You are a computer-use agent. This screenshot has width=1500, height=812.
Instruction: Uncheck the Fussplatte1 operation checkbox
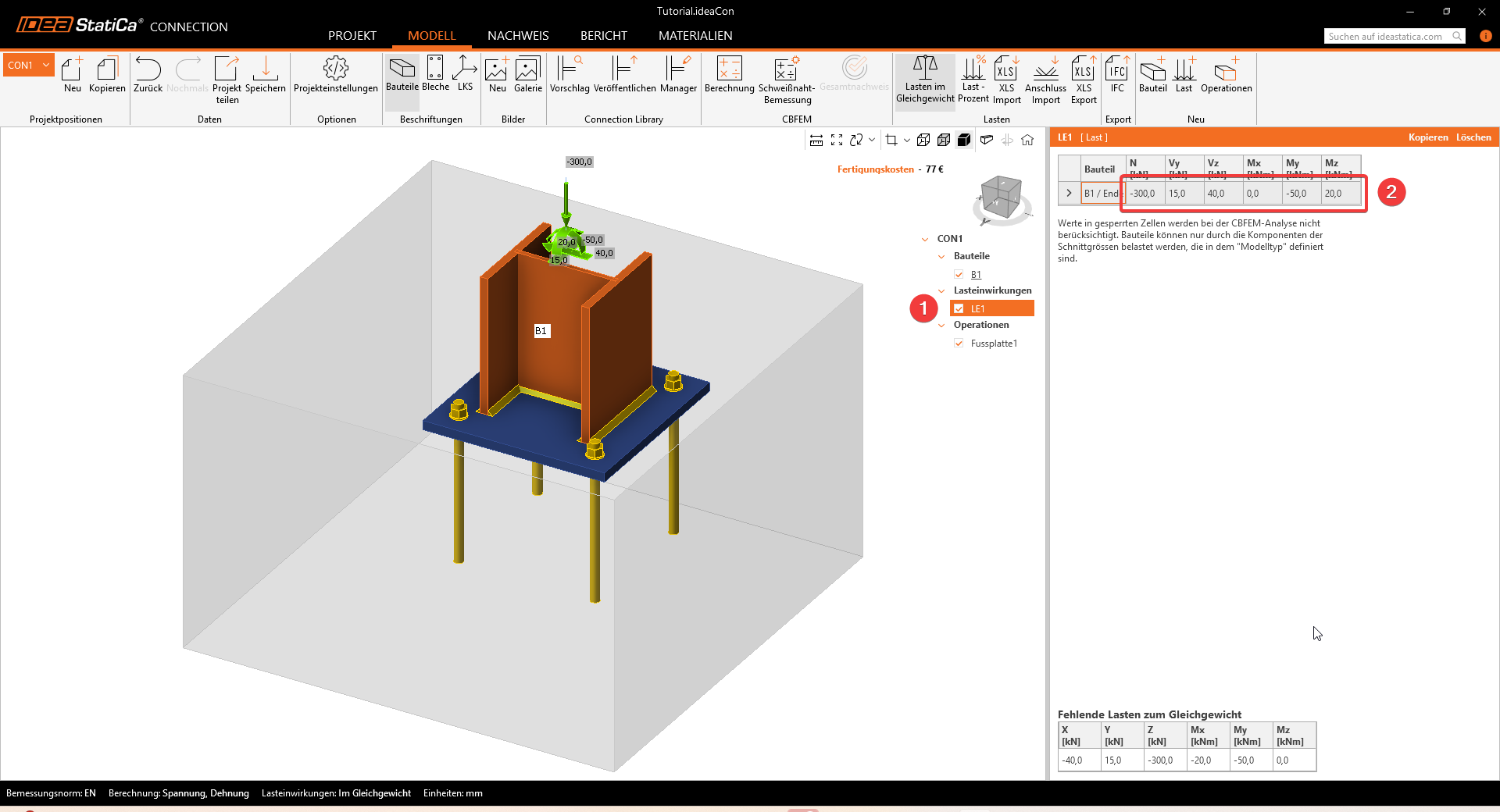[959, 344]
